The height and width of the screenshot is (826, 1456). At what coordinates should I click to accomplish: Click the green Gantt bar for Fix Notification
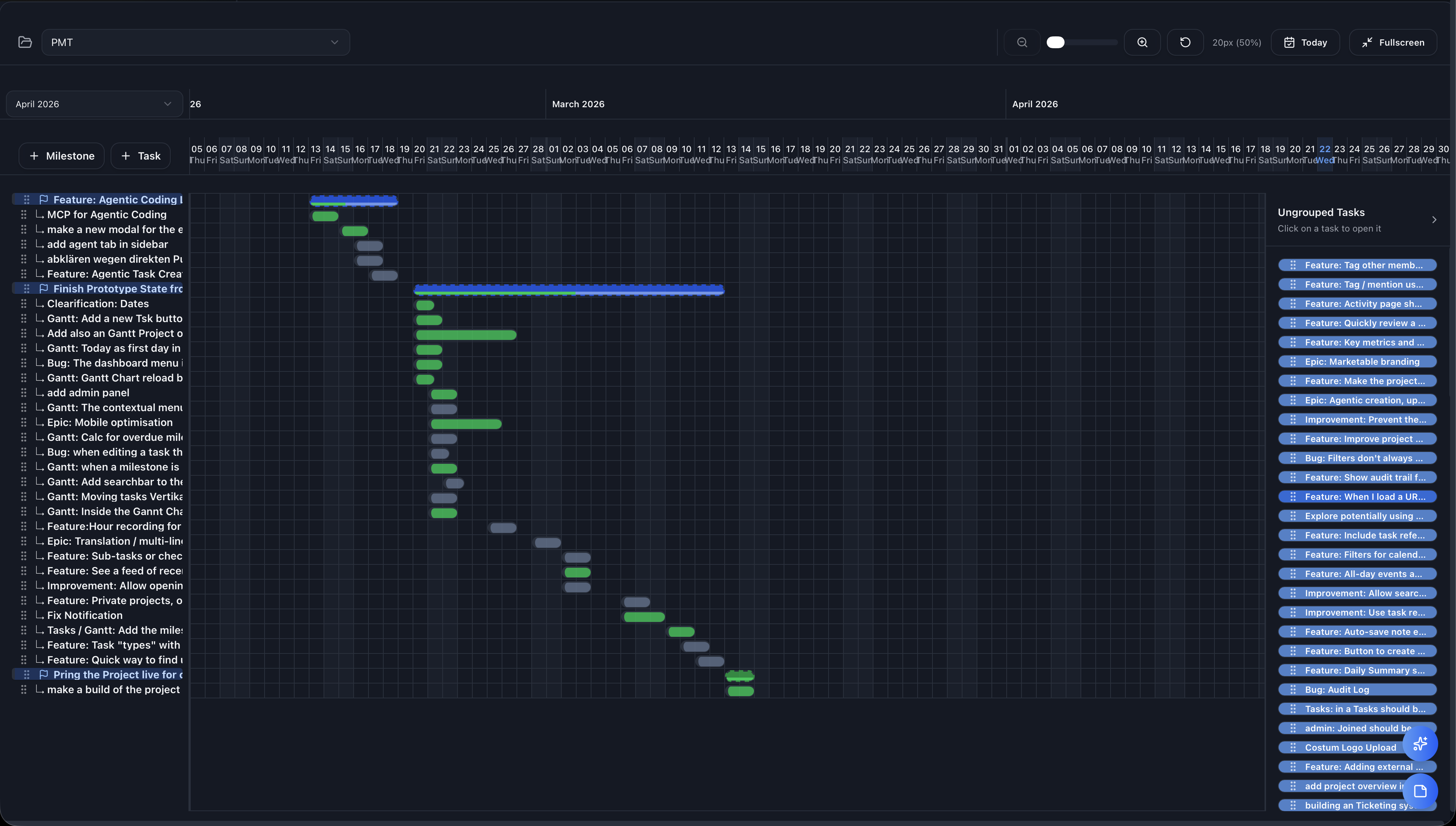[x=644, y=617]
